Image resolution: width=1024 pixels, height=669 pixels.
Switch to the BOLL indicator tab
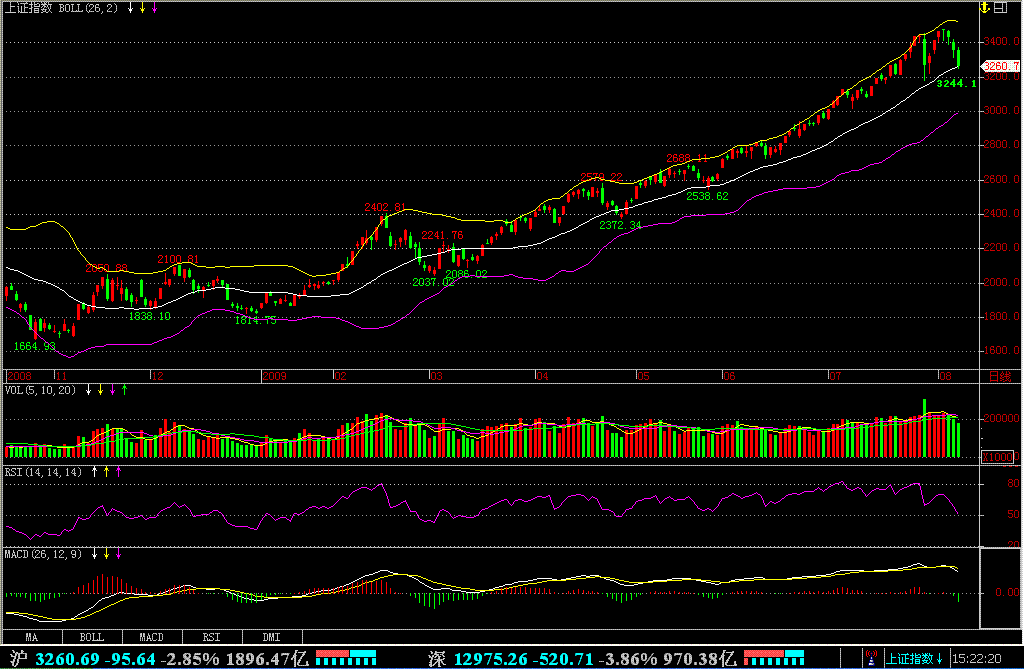[92, 637]
